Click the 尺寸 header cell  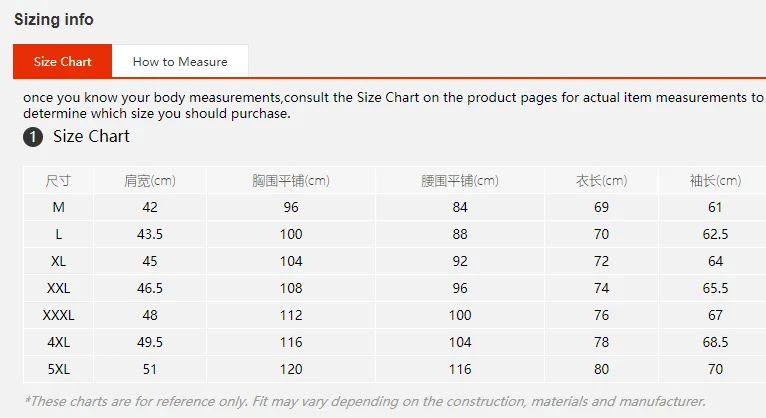(59, 181)
